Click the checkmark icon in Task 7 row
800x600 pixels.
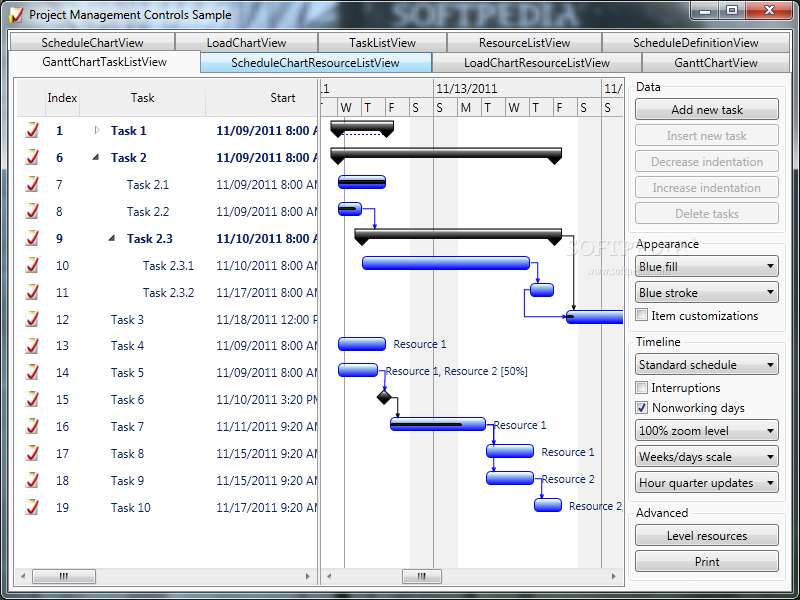(x=32, y=427)
